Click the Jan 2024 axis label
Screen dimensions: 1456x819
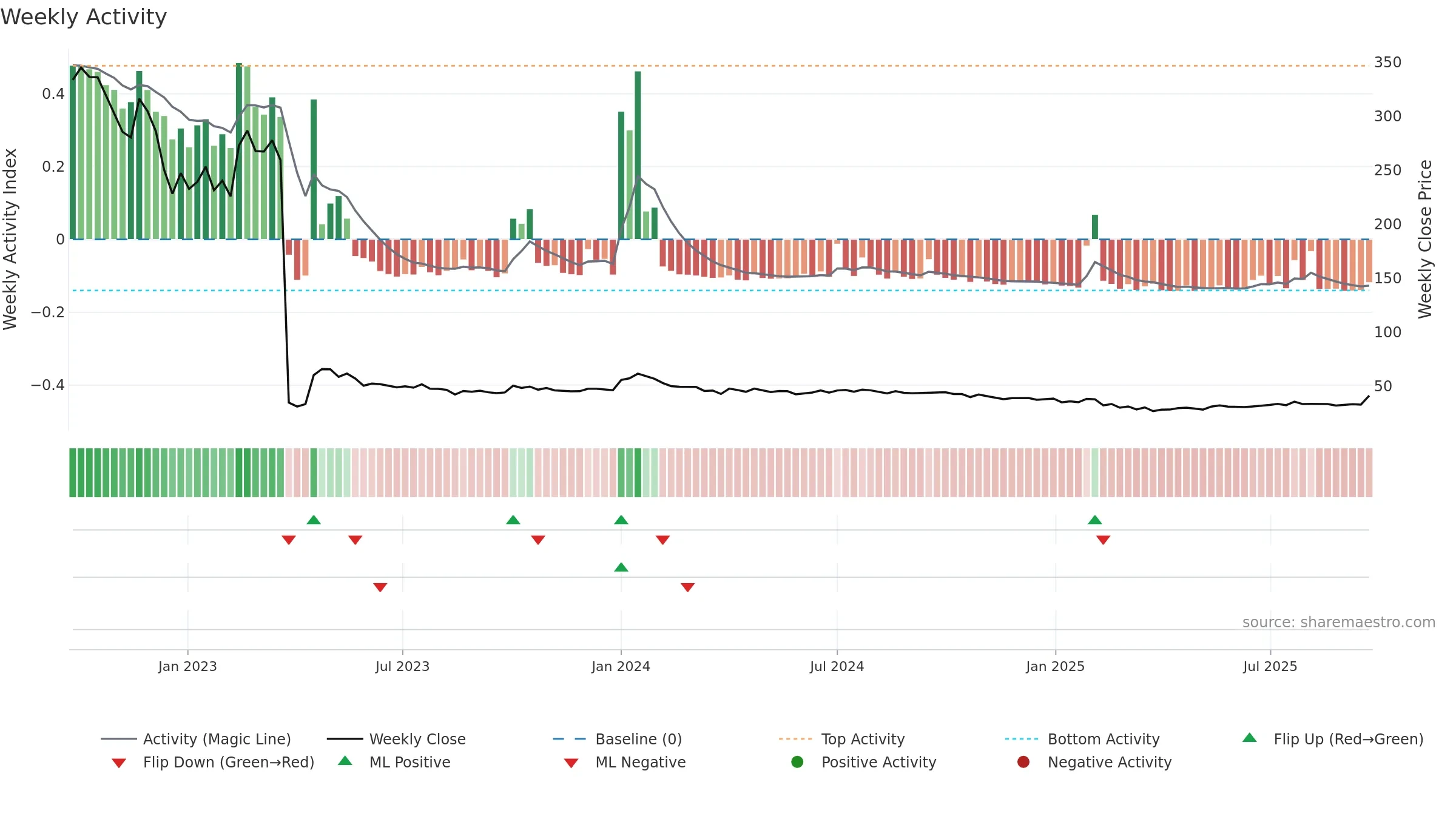621,667
